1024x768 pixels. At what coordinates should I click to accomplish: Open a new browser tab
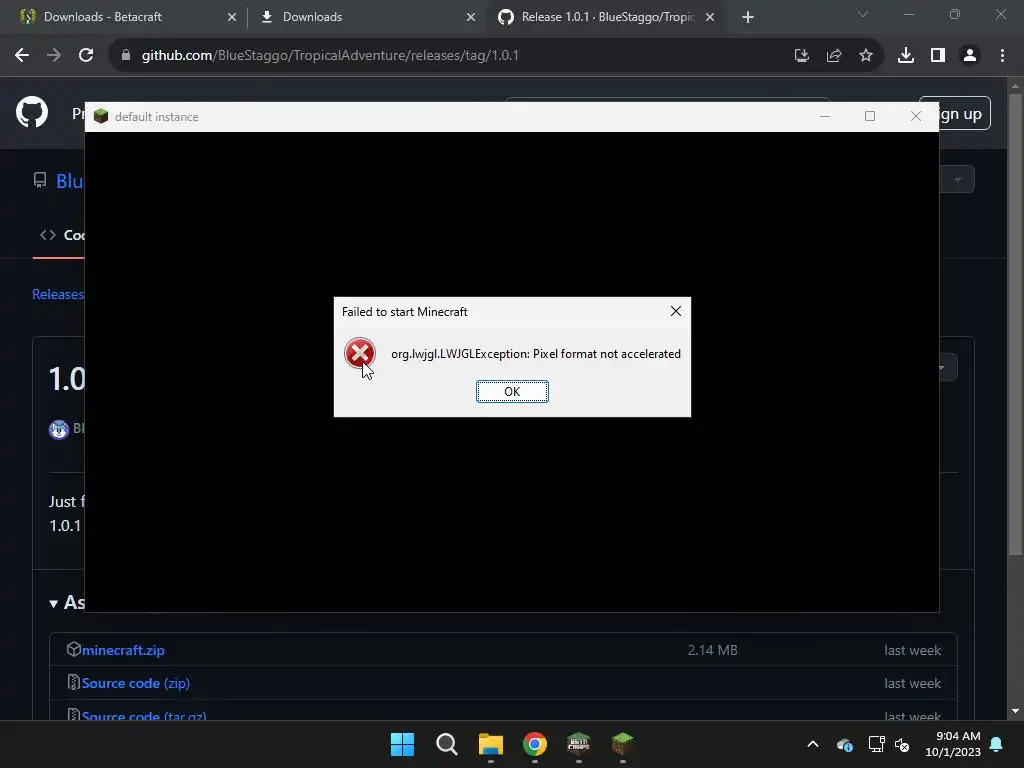click(x=748, y=17)
